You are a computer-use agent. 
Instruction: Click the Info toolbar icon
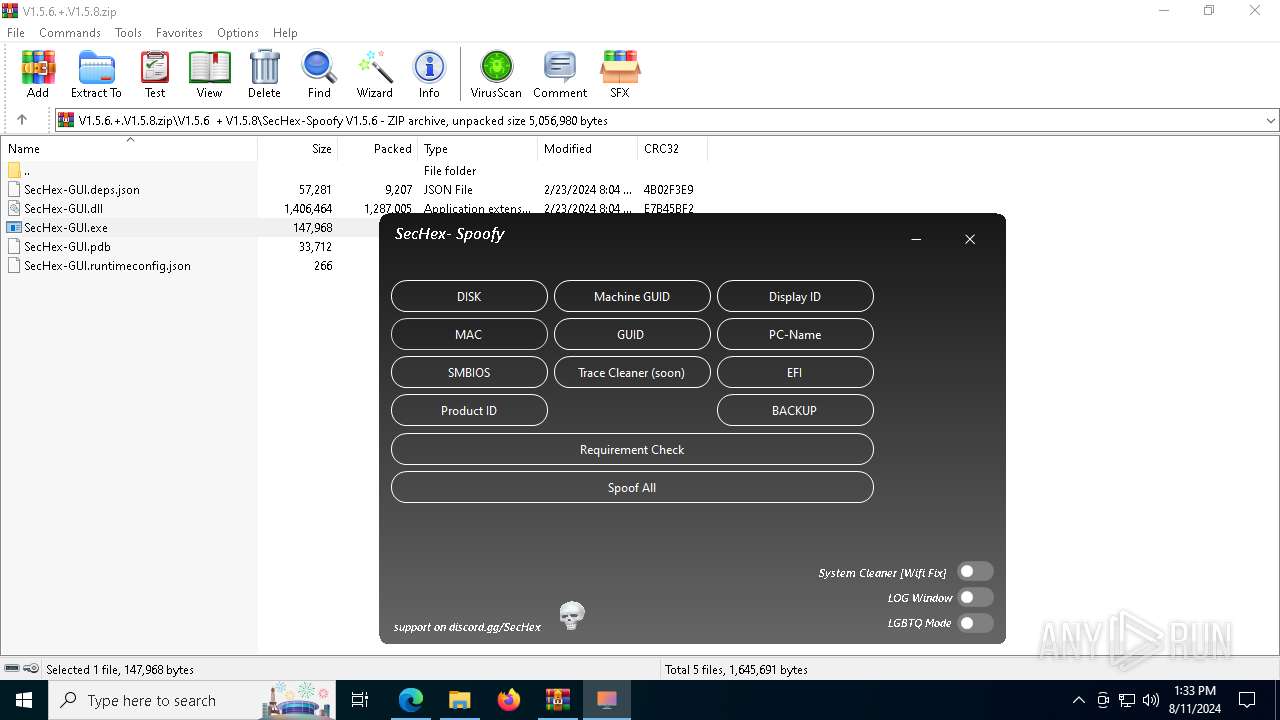click(x=429, y=75)
